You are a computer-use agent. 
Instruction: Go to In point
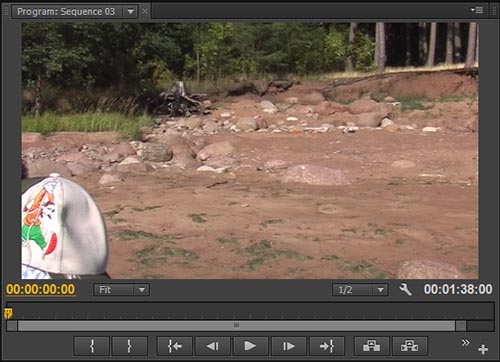[x=174, y=346]
